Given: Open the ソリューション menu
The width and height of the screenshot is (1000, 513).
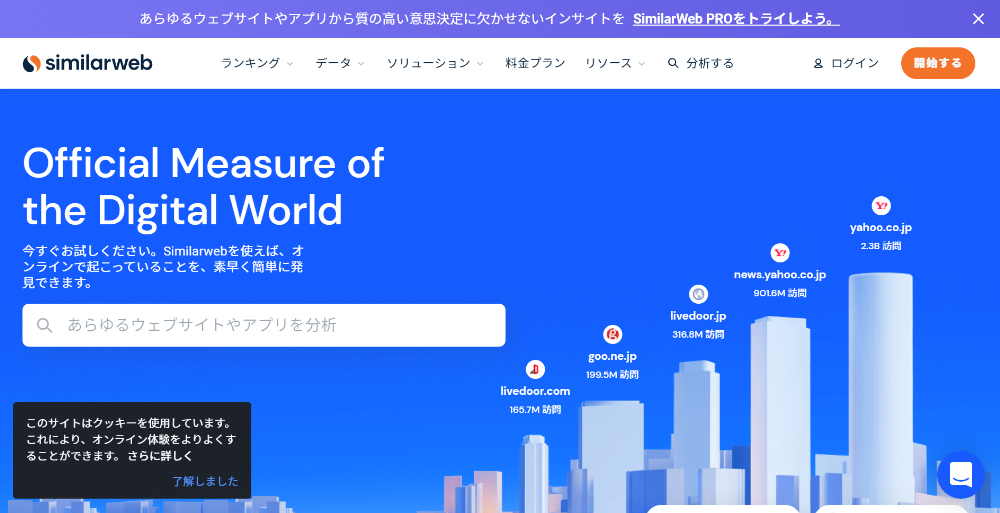Looking at the screenshot, I should pos(429,63).
